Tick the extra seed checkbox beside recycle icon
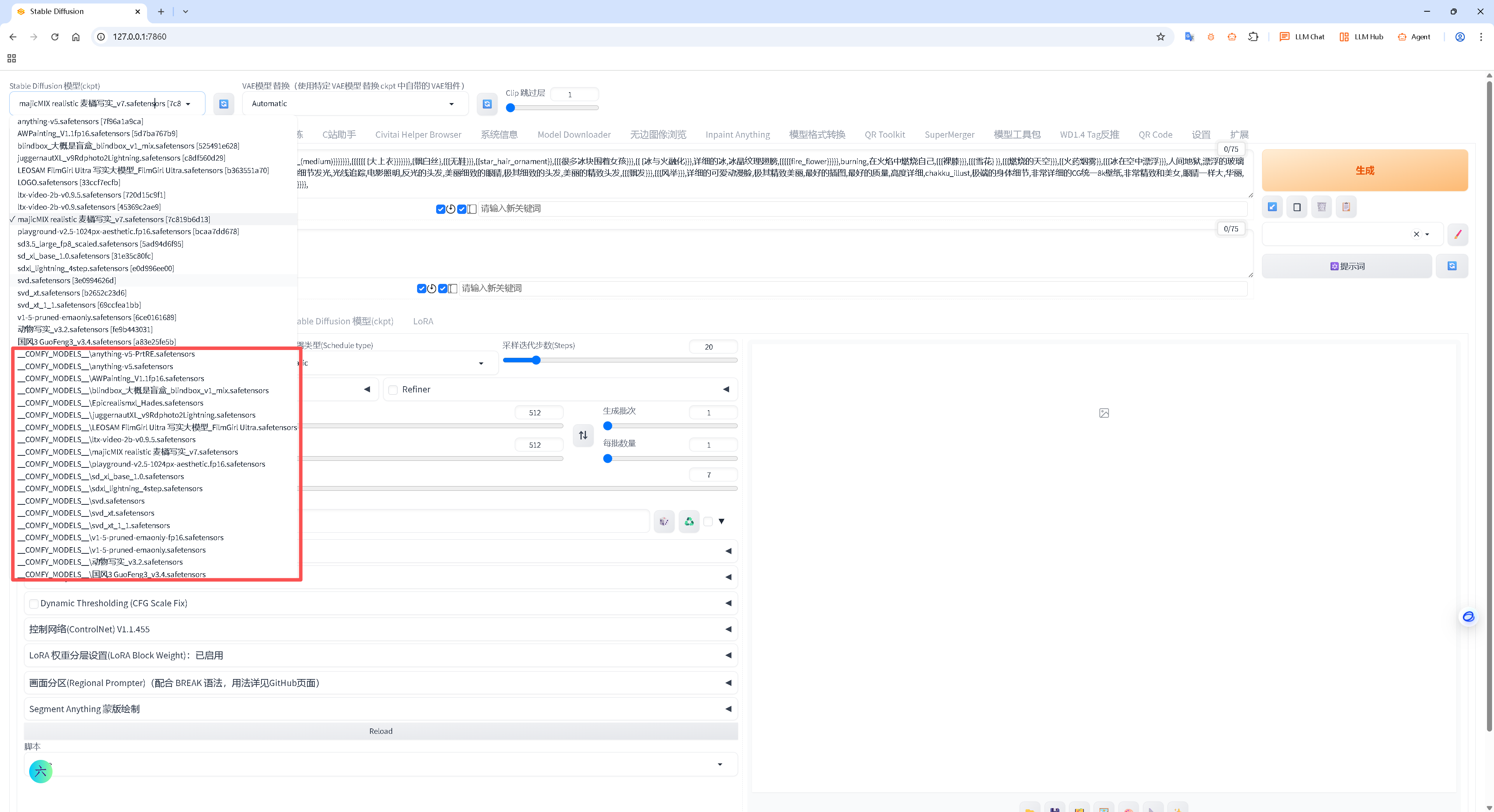1494x812 pixels. pyautogui.click(x=708, y=521)
